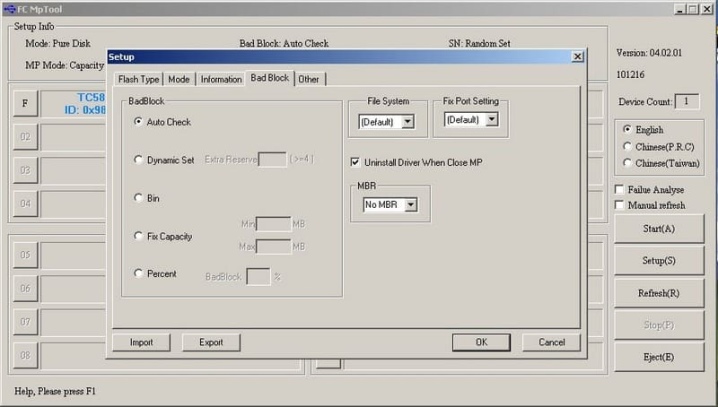Viewport: 718px width, 407px height.
Task: Go to the Other tab
Action: tap(309, 79)
